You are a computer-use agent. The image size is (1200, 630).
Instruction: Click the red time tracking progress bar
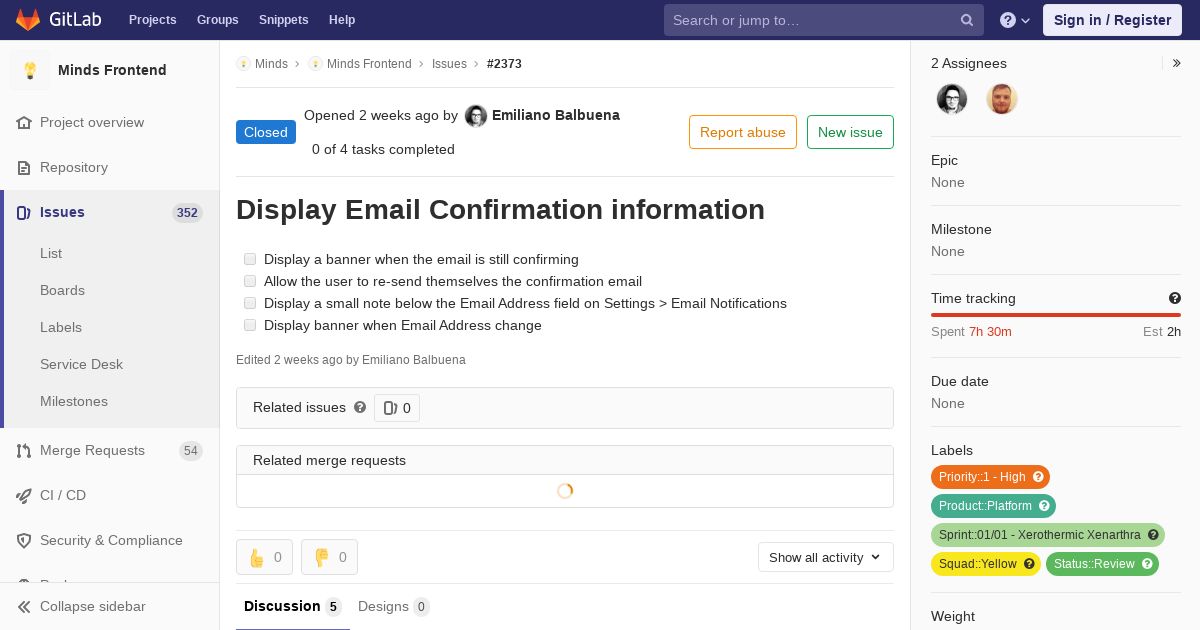[1056, 315]
